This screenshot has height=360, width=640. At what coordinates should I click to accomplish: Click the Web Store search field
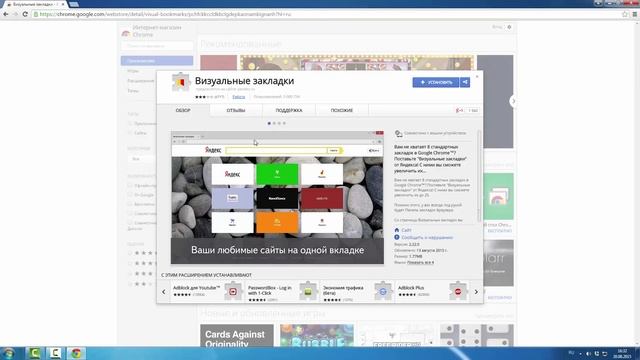click(157, 46)
